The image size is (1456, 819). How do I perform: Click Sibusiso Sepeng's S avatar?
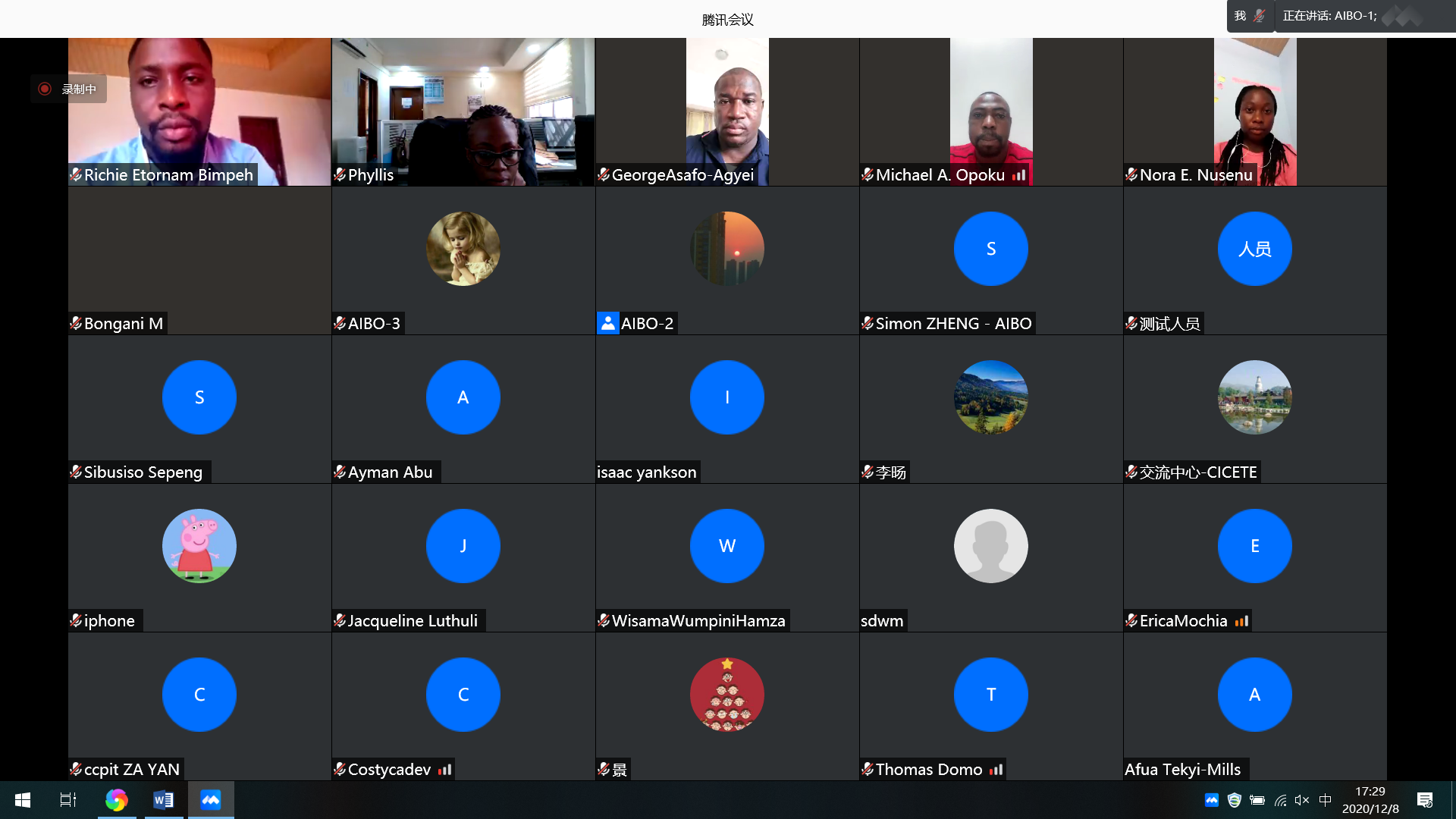[199, 397]
